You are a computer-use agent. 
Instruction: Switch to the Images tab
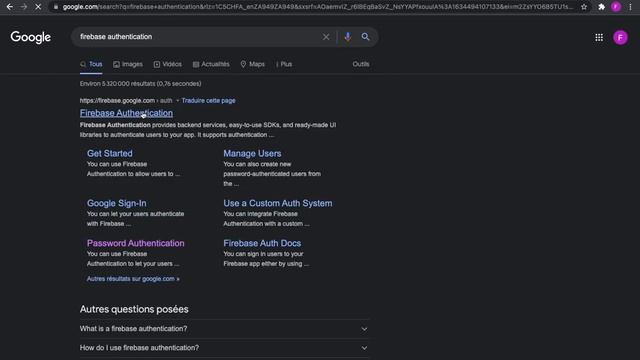click(x=128, y=64)
